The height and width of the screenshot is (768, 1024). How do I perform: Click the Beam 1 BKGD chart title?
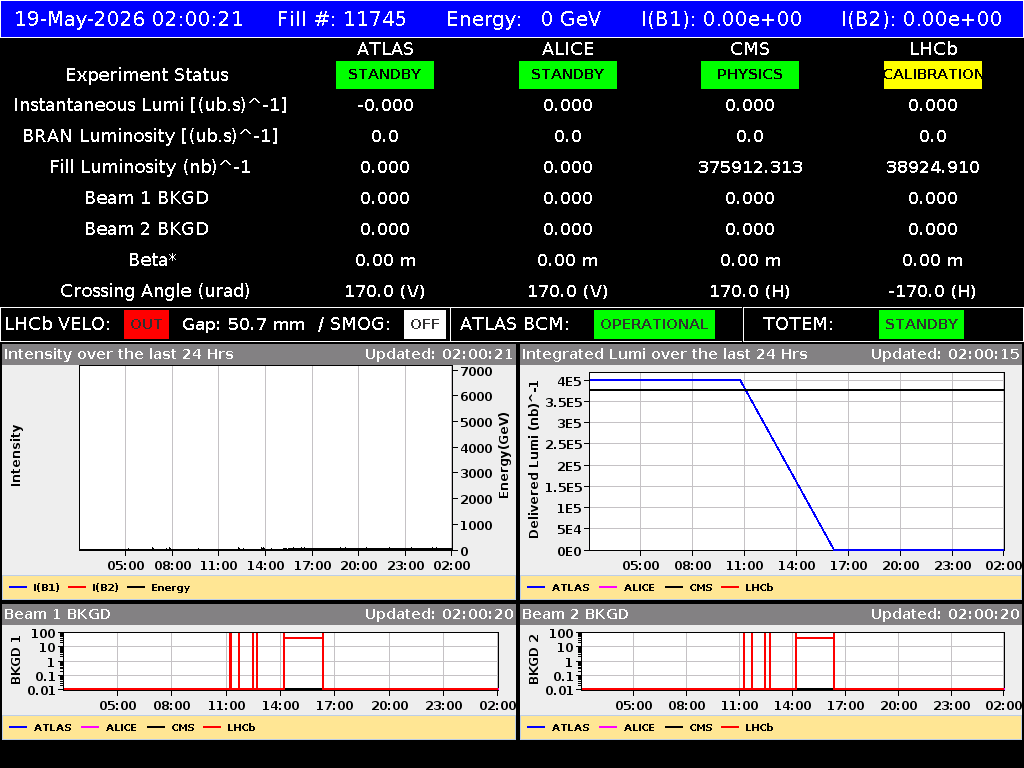click(57, 614)
